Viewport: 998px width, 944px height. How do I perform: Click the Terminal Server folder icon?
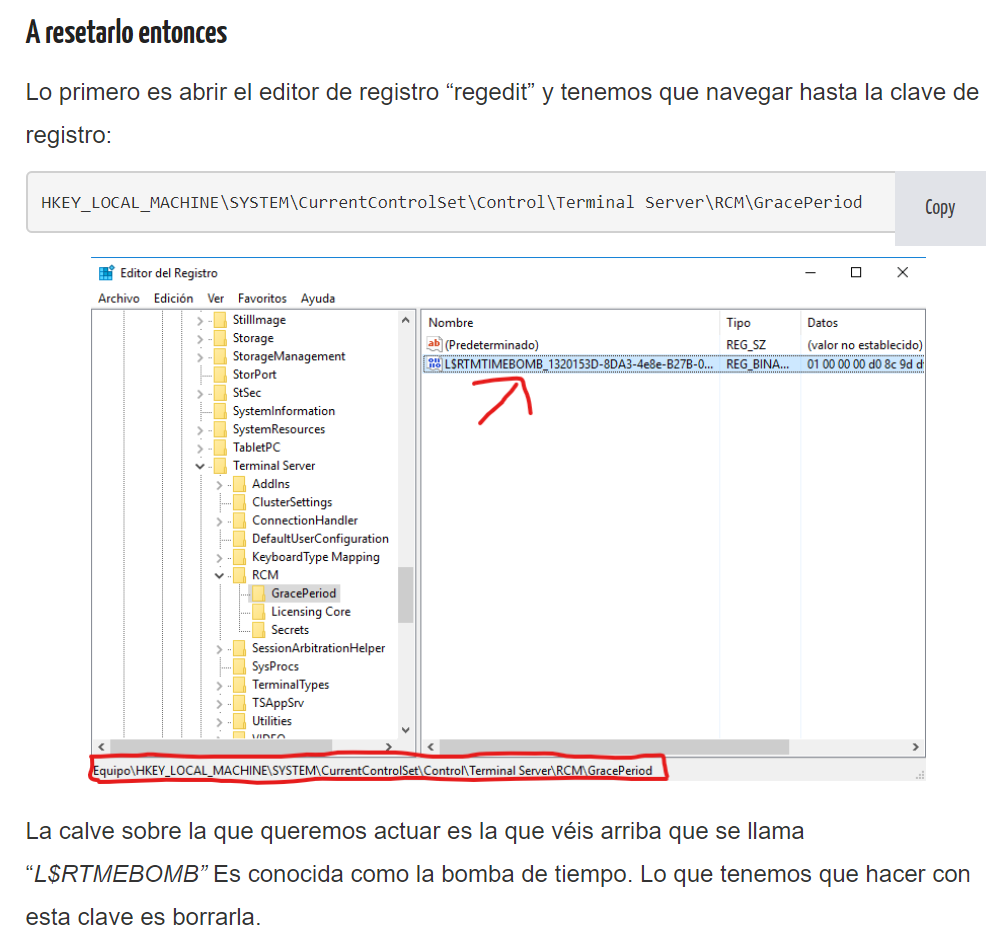tap(220, 465)
